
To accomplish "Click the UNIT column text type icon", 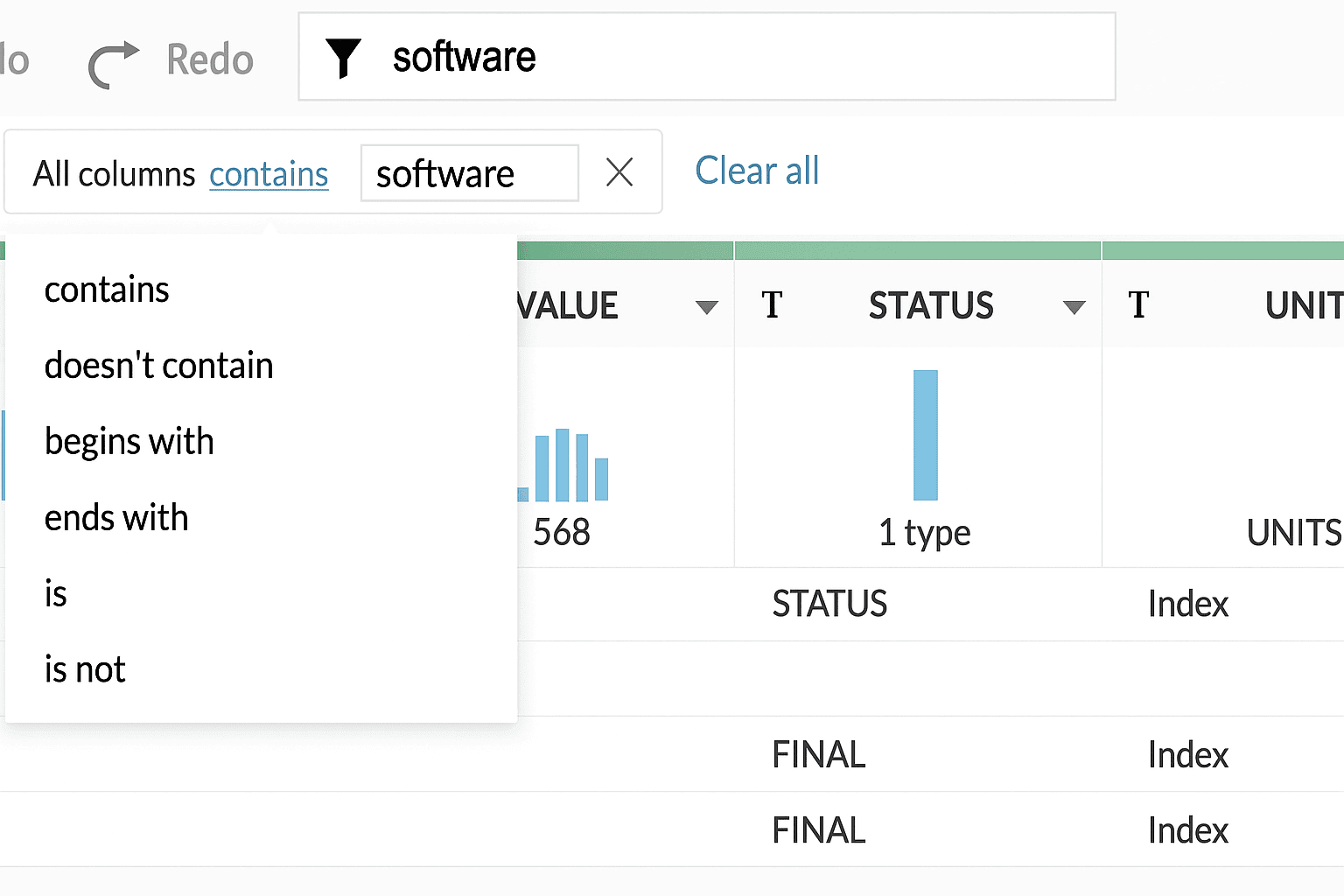I will (1138, 306).
